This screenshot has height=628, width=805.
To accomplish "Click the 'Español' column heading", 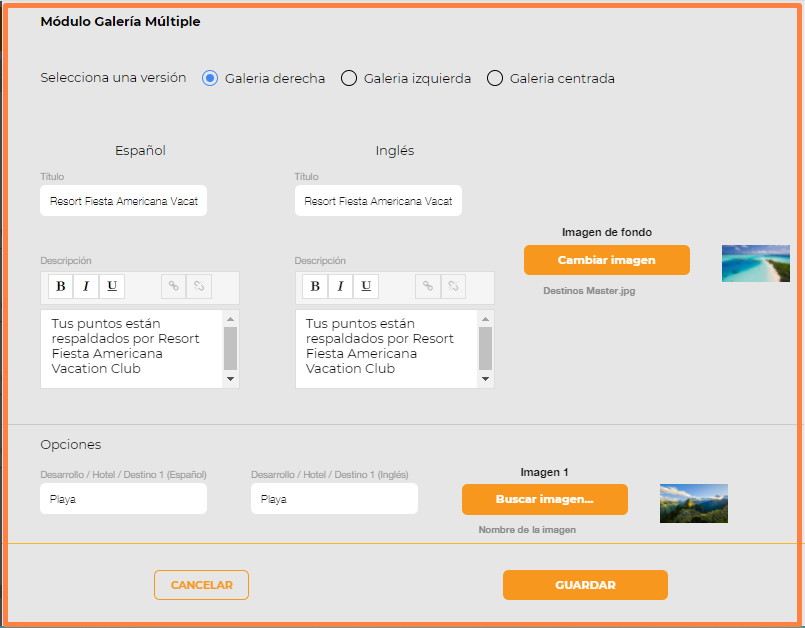I will (x=140, y=150).
